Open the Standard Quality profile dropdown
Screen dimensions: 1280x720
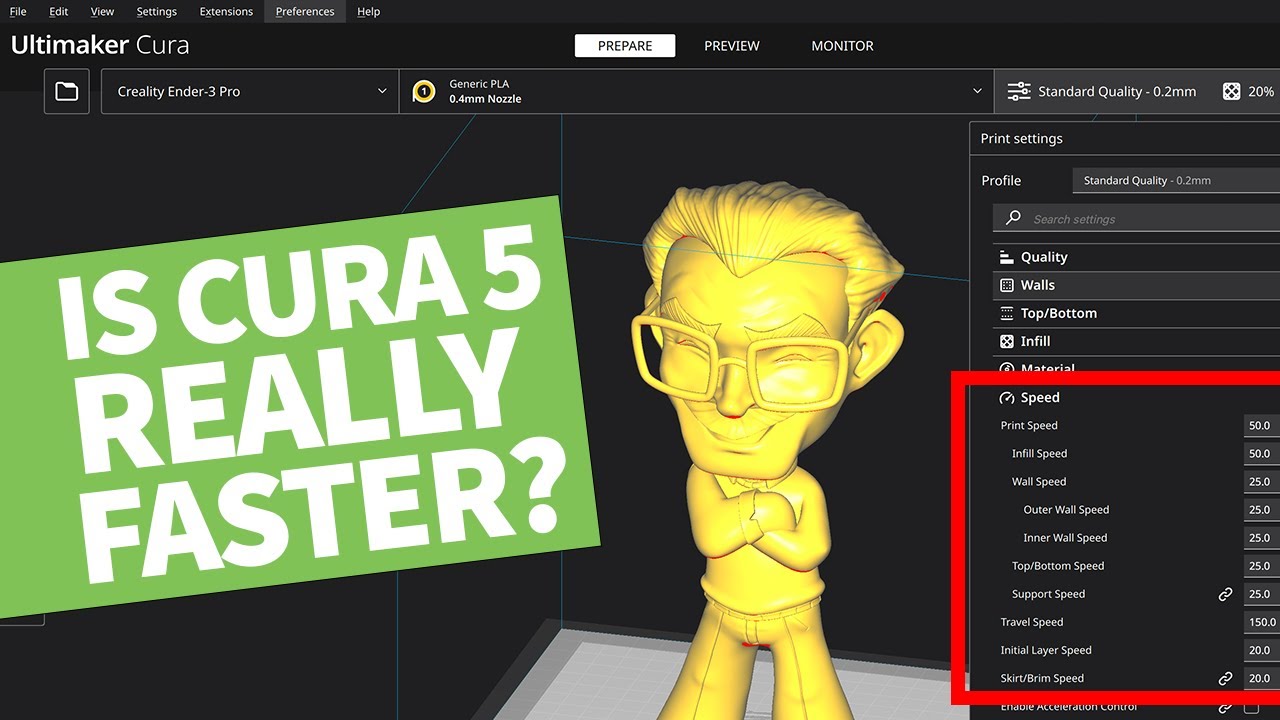(x=1176, y=181)
